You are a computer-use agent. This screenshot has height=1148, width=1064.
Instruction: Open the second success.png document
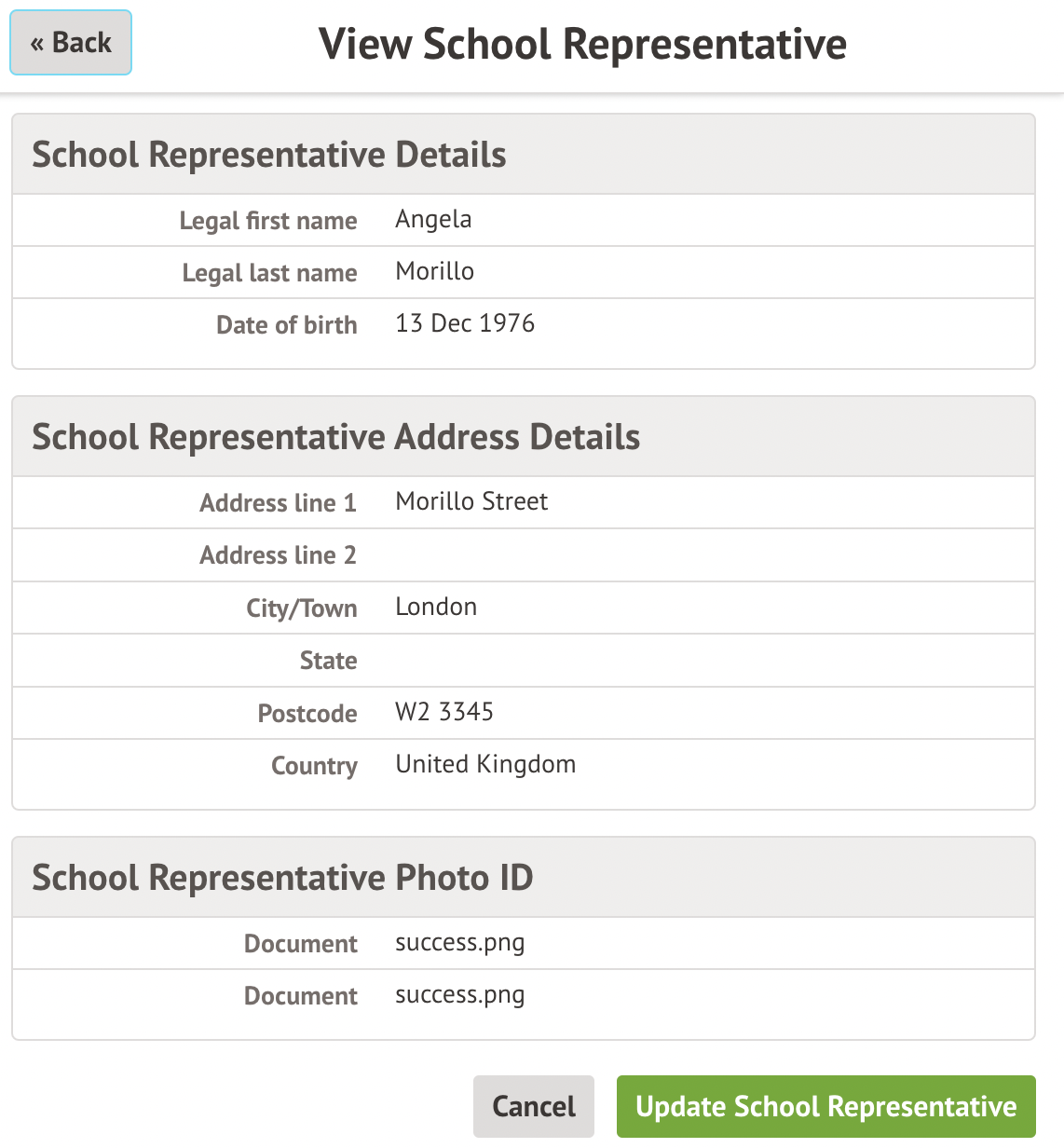click(459, 995)
